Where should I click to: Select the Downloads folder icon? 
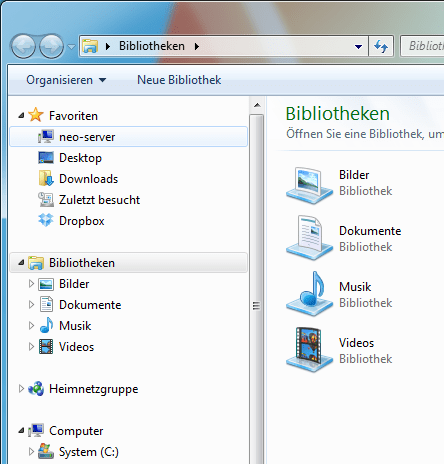[x=46, y=179]
